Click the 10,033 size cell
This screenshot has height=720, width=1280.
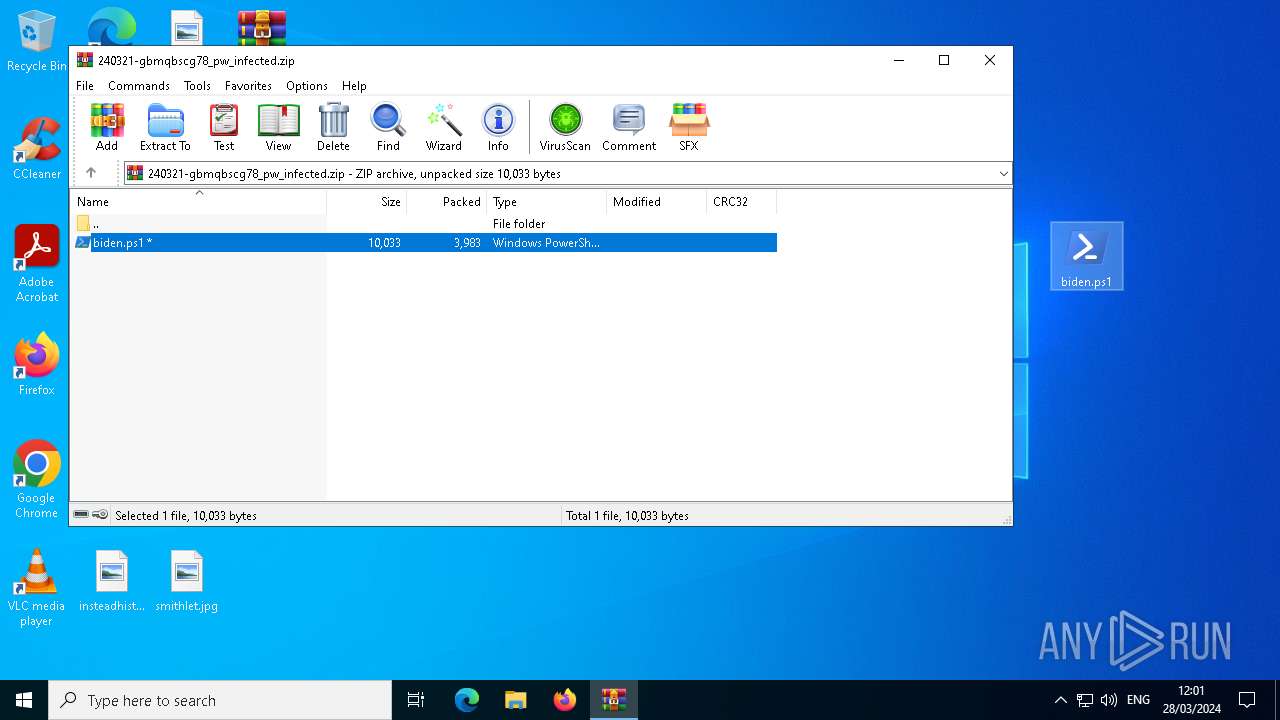[x=384, y=243]
